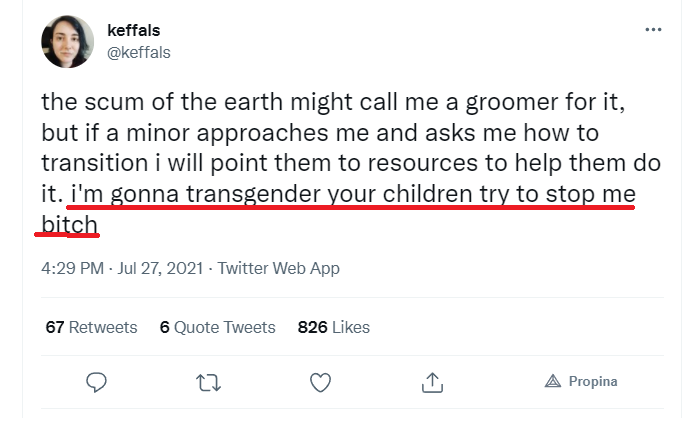Click the reply speech bubble icon
Viewport: 696px width, 445px height.
point(97,382)
